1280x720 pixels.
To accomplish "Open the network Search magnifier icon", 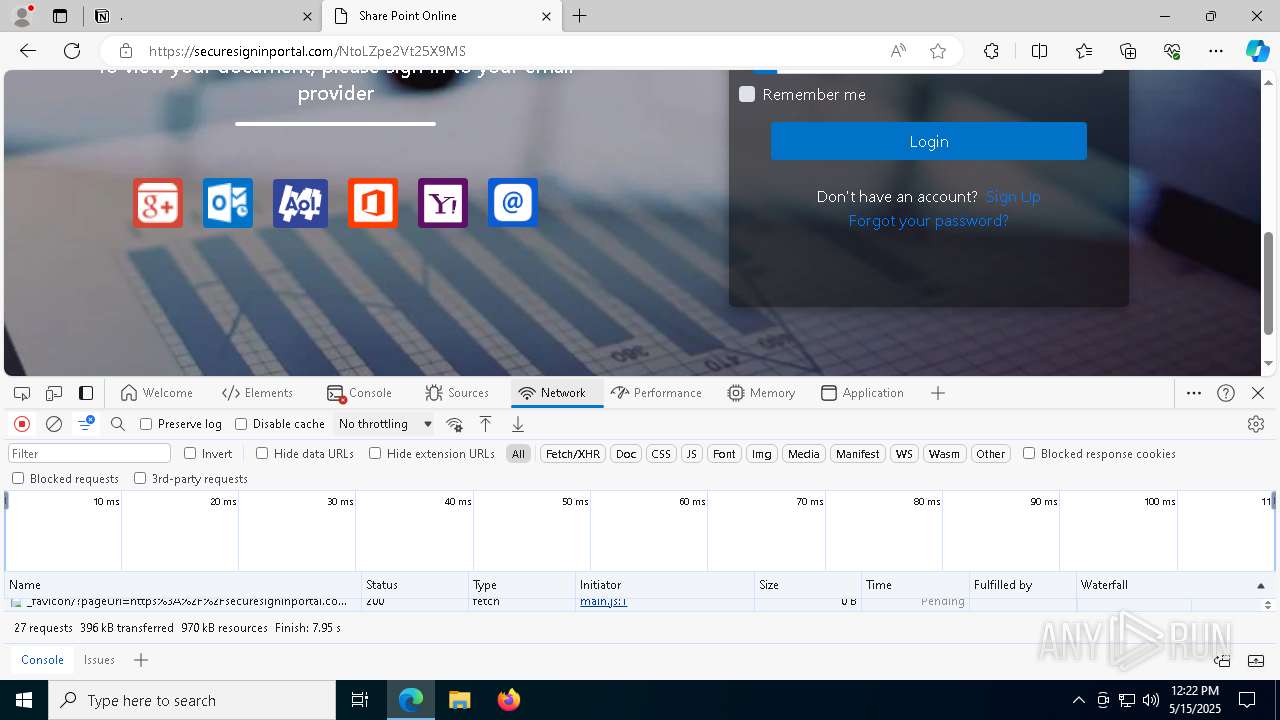I will pyautogui.click(x=118, y=424).
